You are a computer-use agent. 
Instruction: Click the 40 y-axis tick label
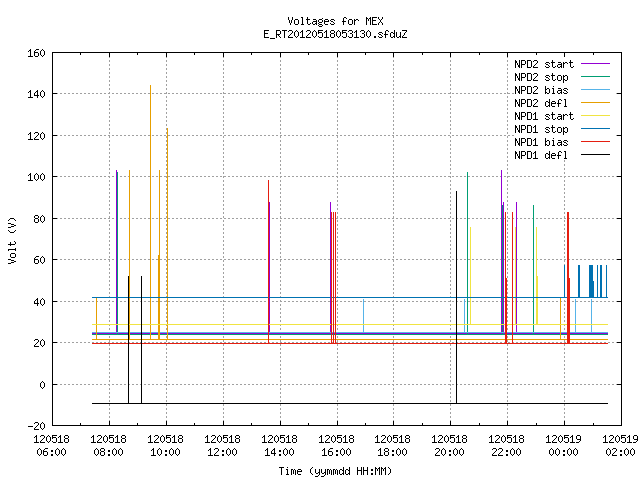coord(39,302)
